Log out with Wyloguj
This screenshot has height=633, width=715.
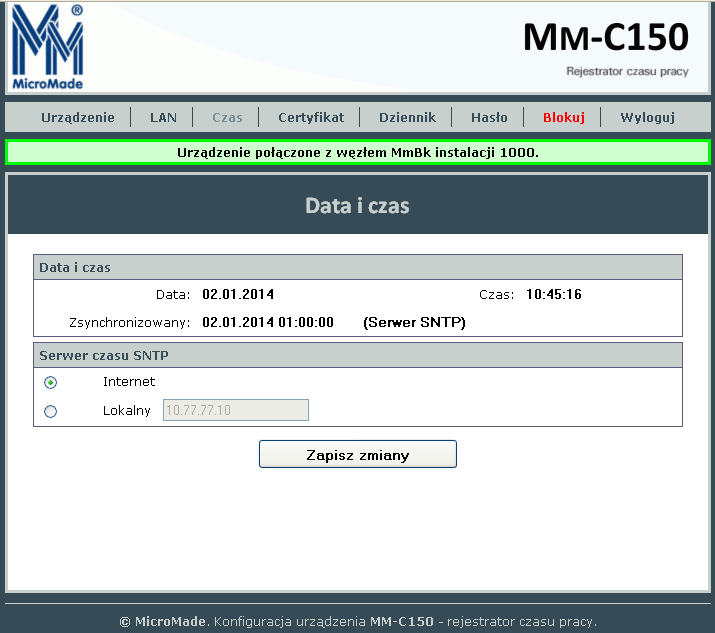tap(647, 118)
